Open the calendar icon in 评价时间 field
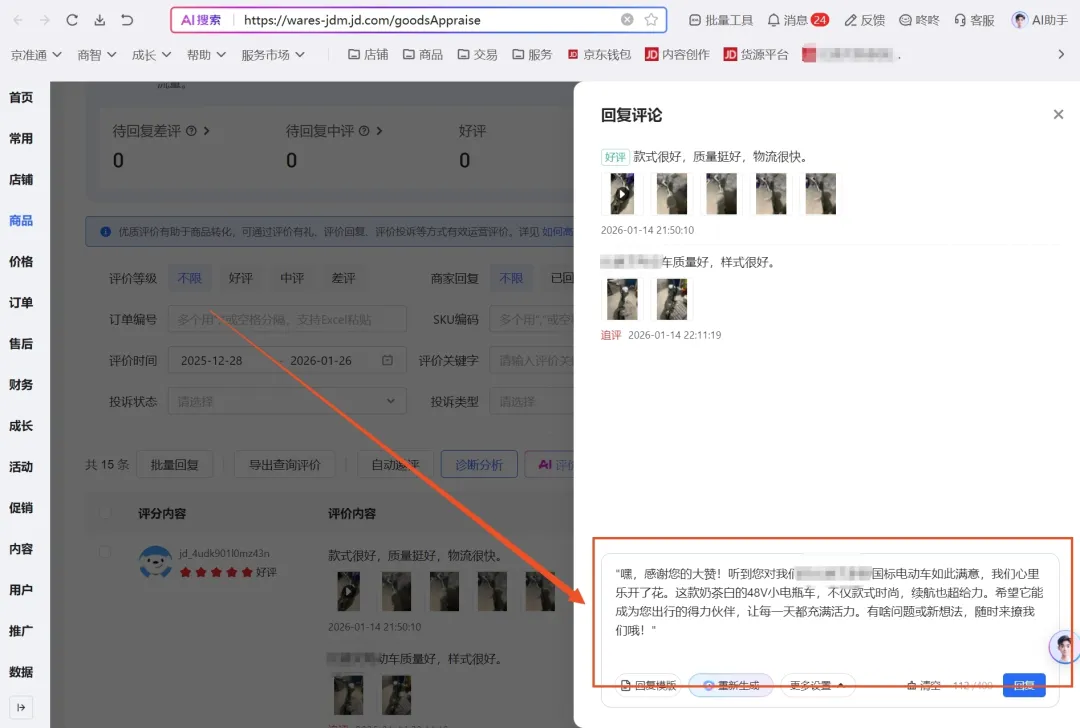 coord(387,360)
